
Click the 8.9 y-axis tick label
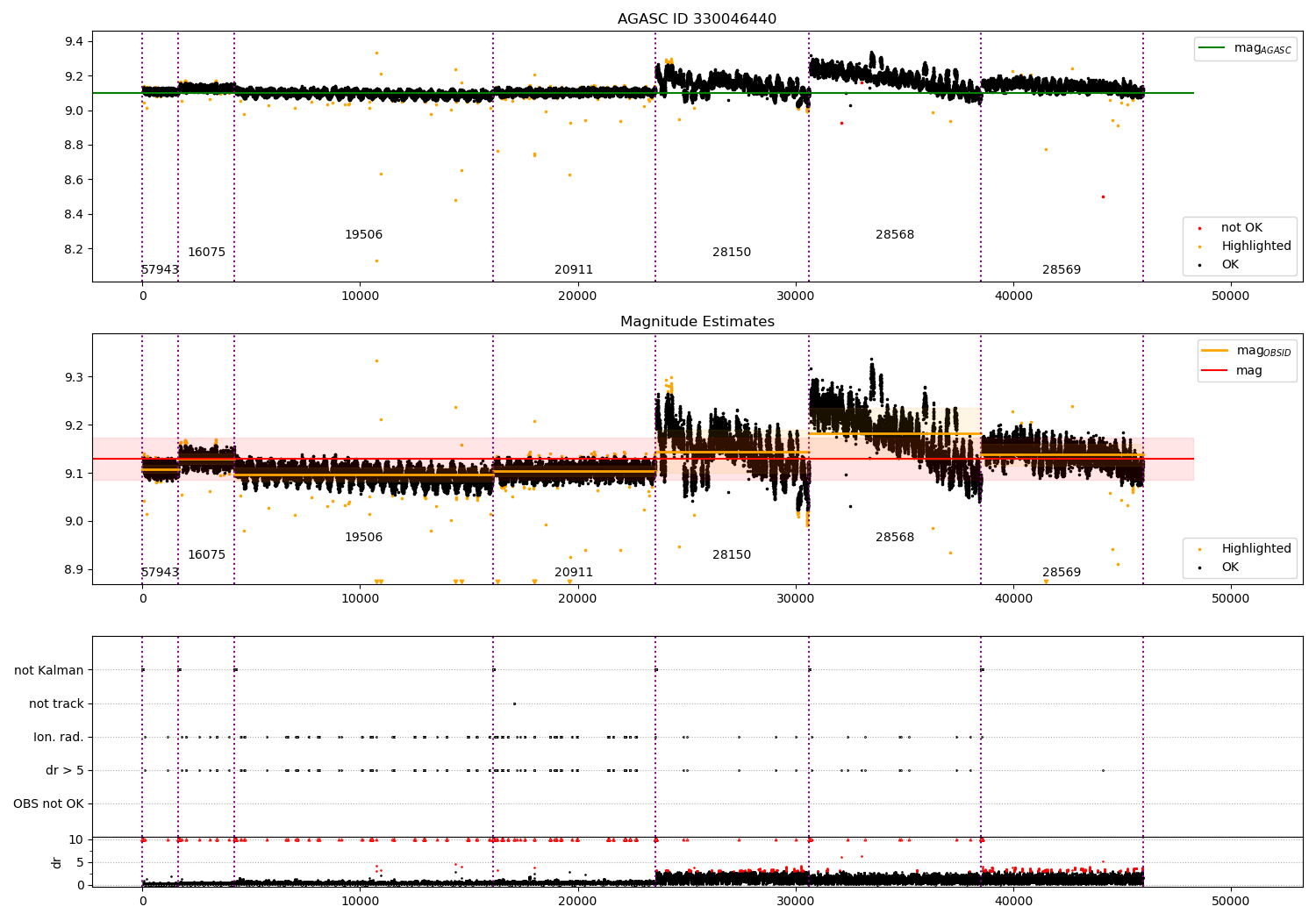coord(75,570)
